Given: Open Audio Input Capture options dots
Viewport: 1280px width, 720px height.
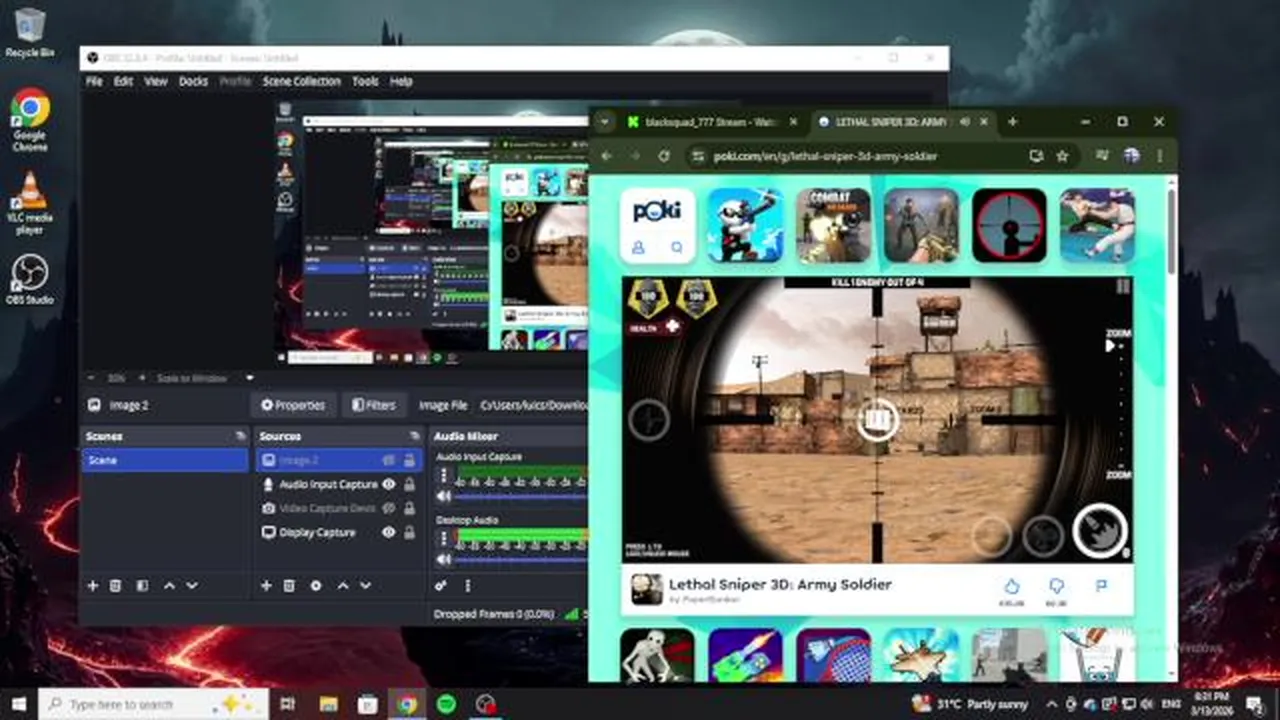Looking at the screenshot, I should pos(444,476).
